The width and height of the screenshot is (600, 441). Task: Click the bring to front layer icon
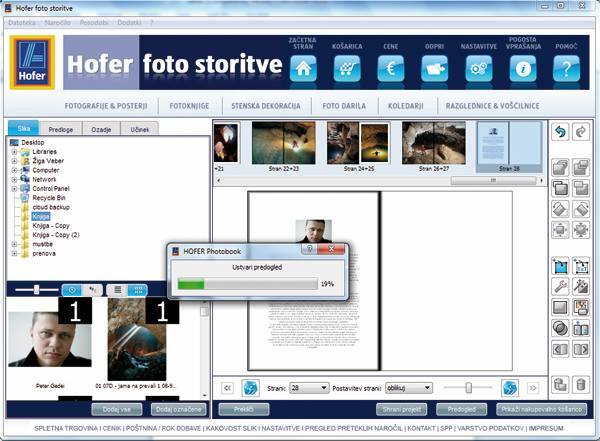(x=560, y=168)
